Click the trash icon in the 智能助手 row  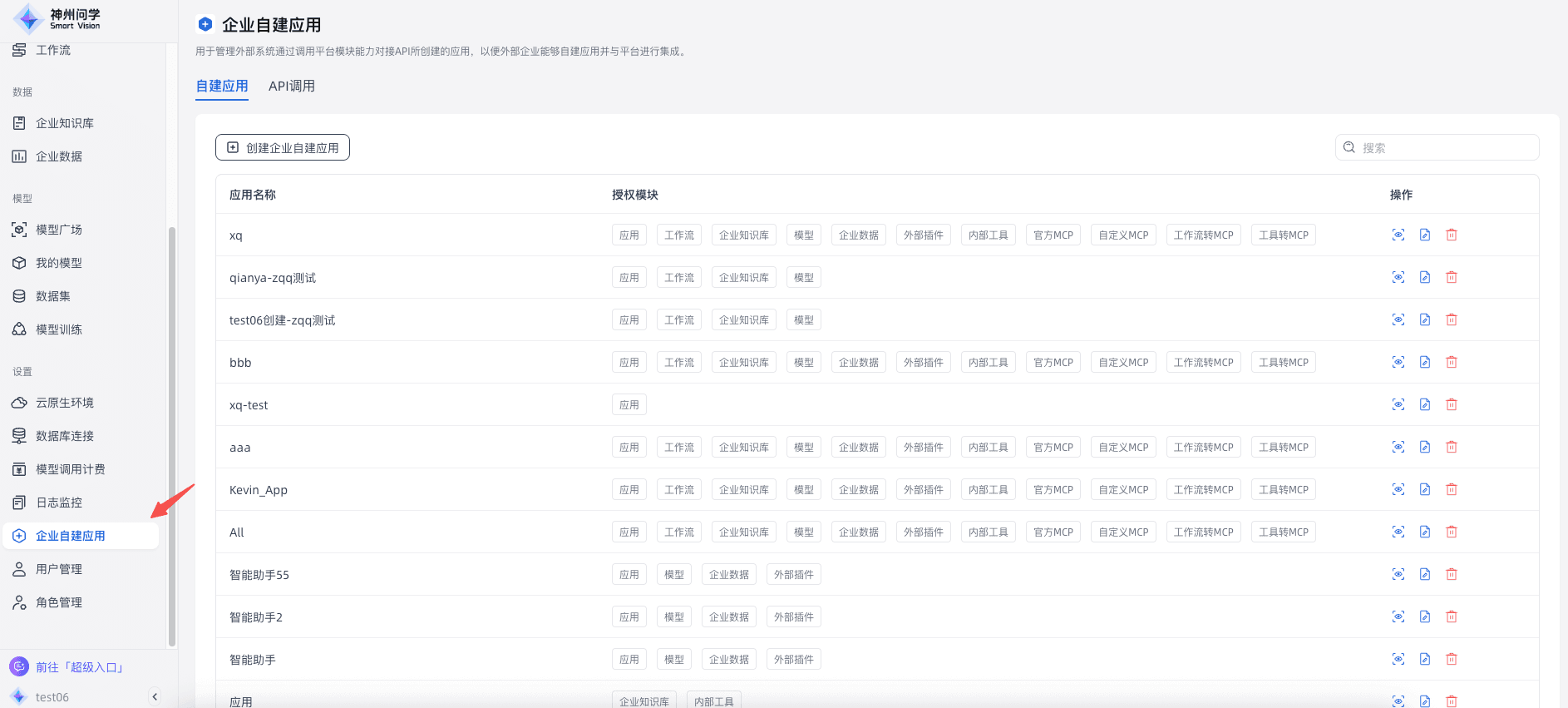tap(1451, 660)
